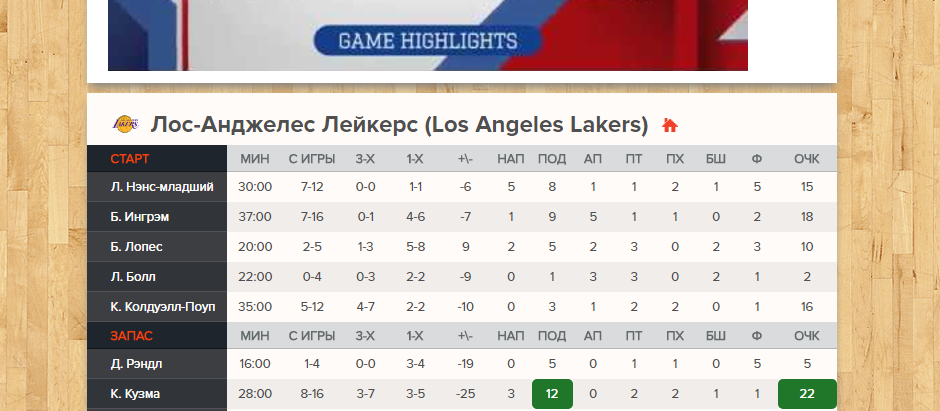The image size is (940, 411).
Task: Select player Л. Нэнс-младший
Action: coord(162,187)
